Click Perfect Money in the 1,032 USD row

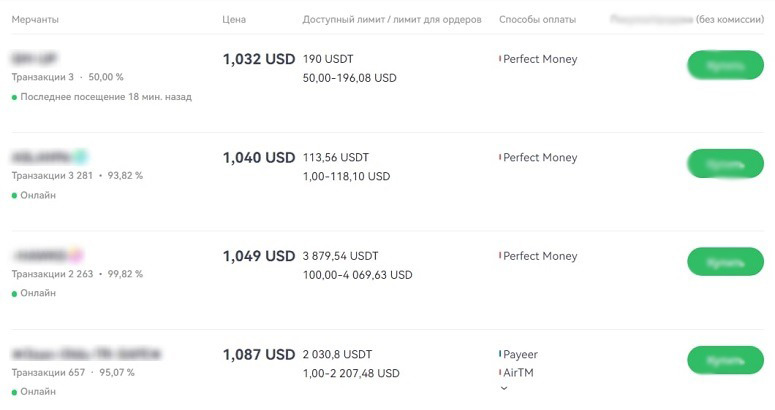[540, 59]
